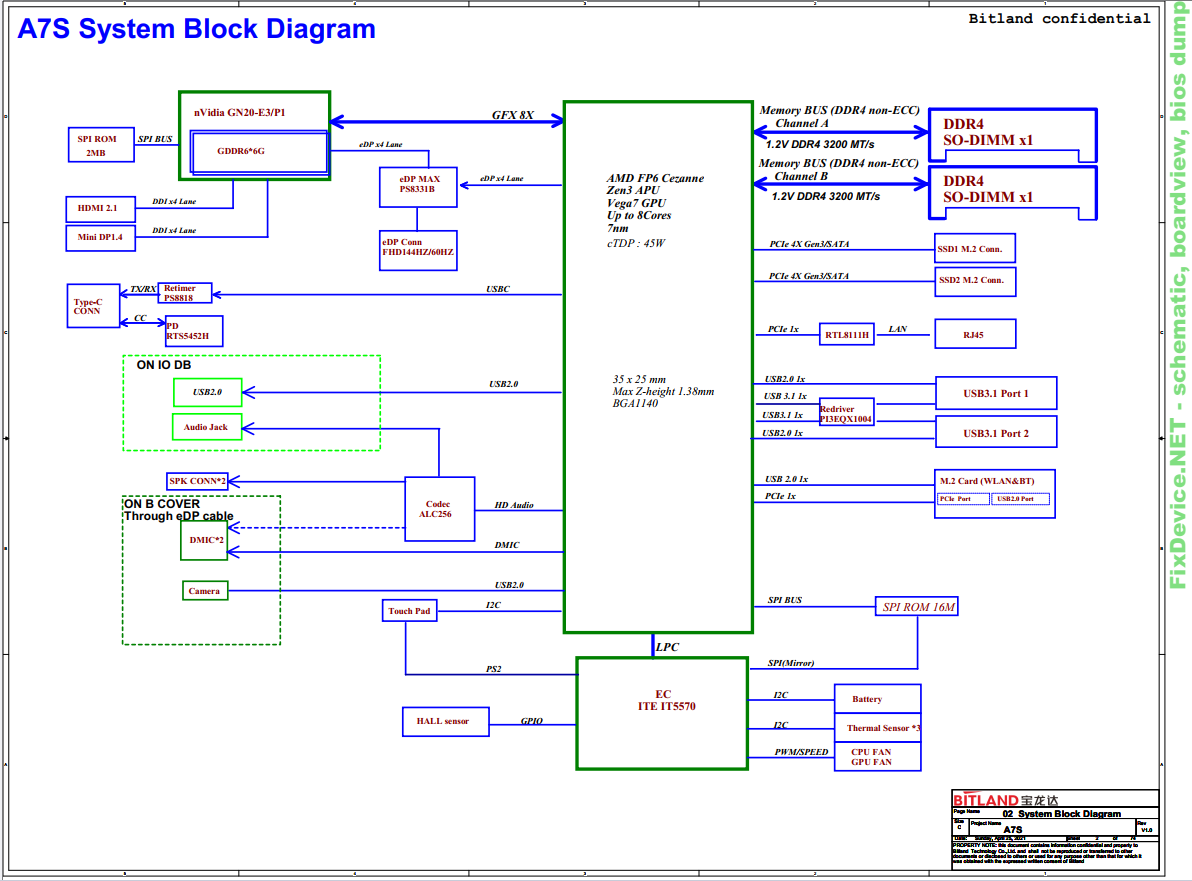Click the Channel A DDR4 SO-DIMM block
Image resolution: width=1192 pixels, height=881 pixels.
pos(1013,135)
